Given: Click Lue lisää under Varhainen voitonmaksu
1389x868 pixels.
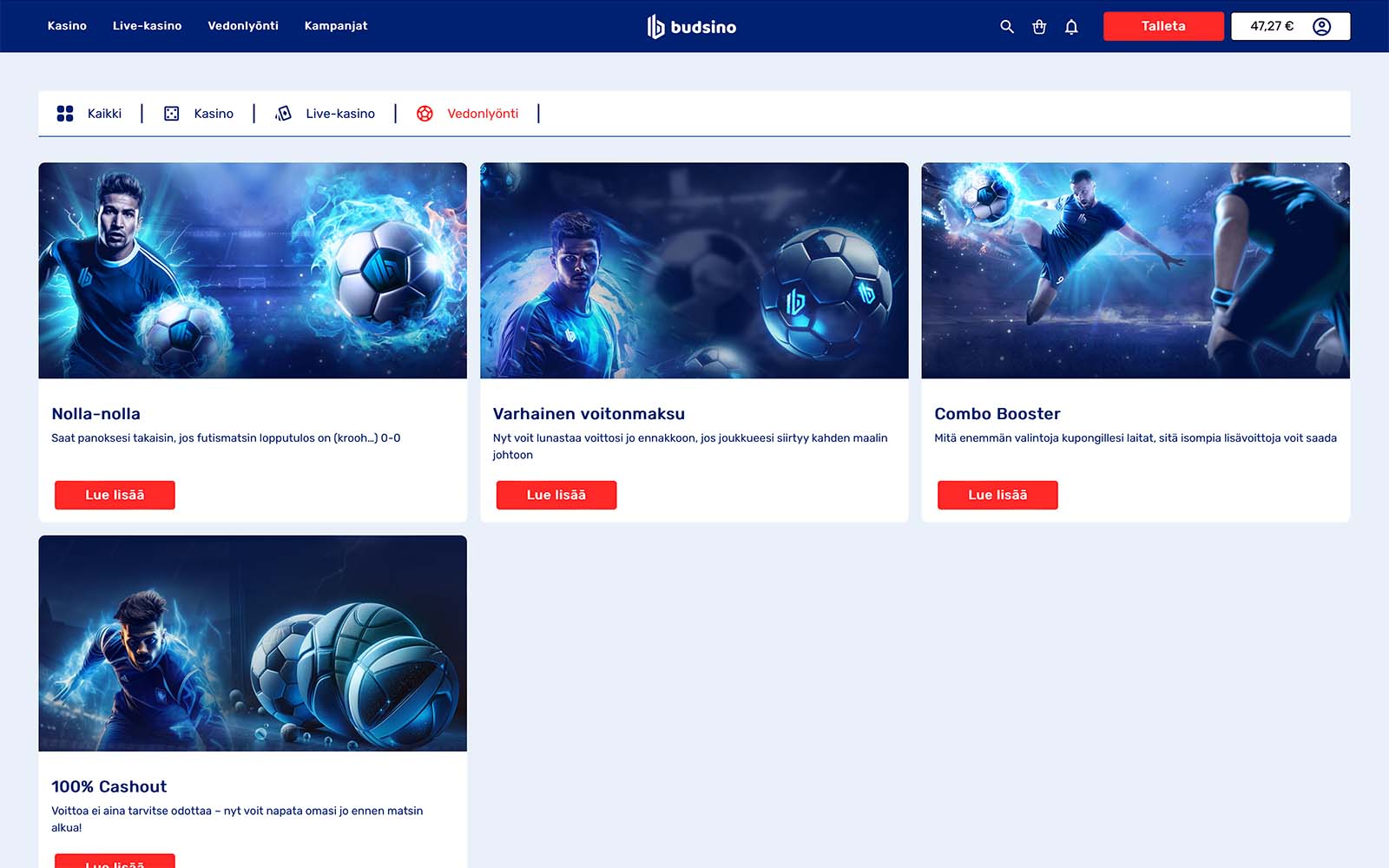Looking at the screenshot, I should point(556,495).
